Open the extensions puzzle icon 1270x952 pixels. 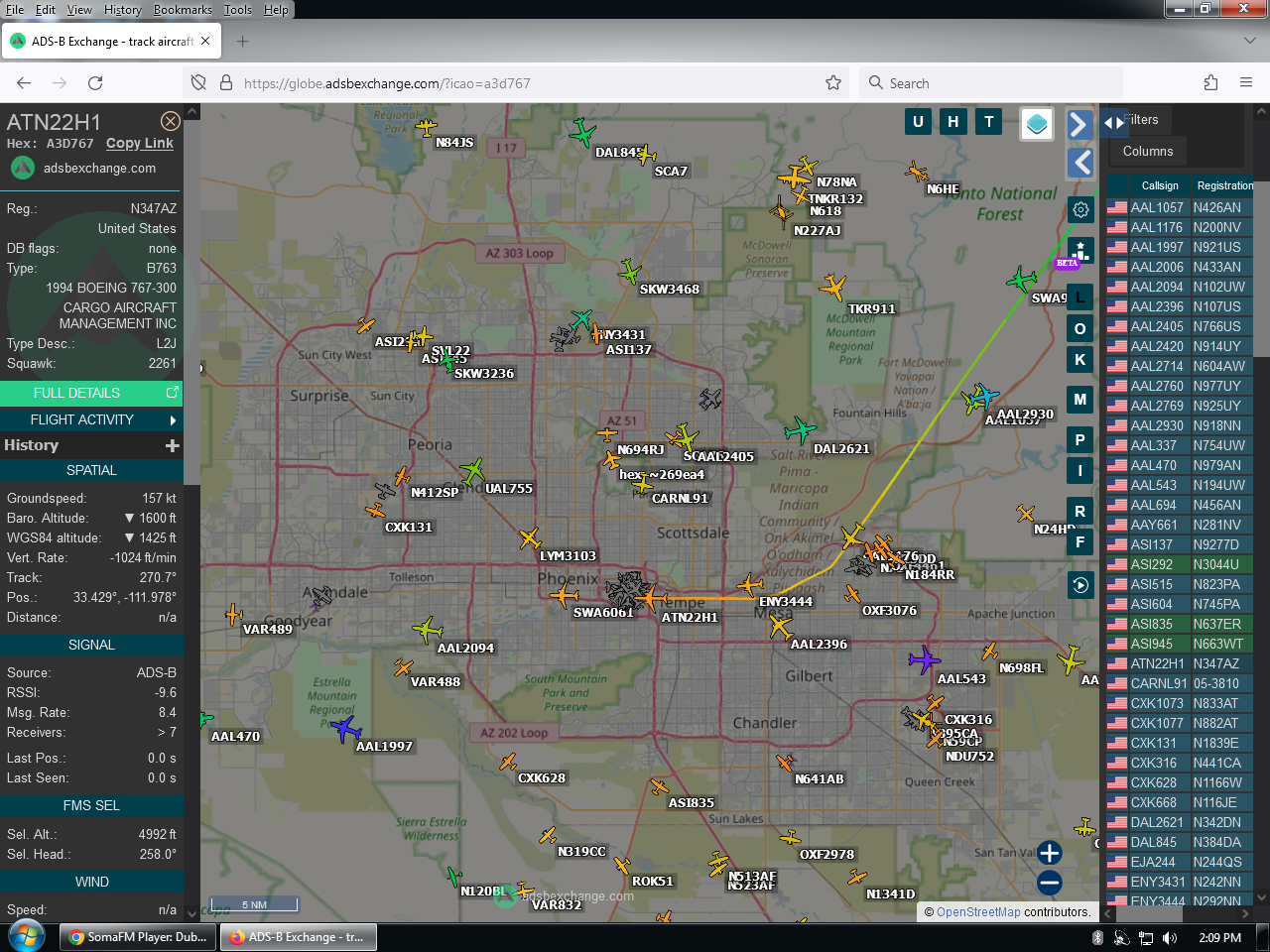pos(1210,83)
